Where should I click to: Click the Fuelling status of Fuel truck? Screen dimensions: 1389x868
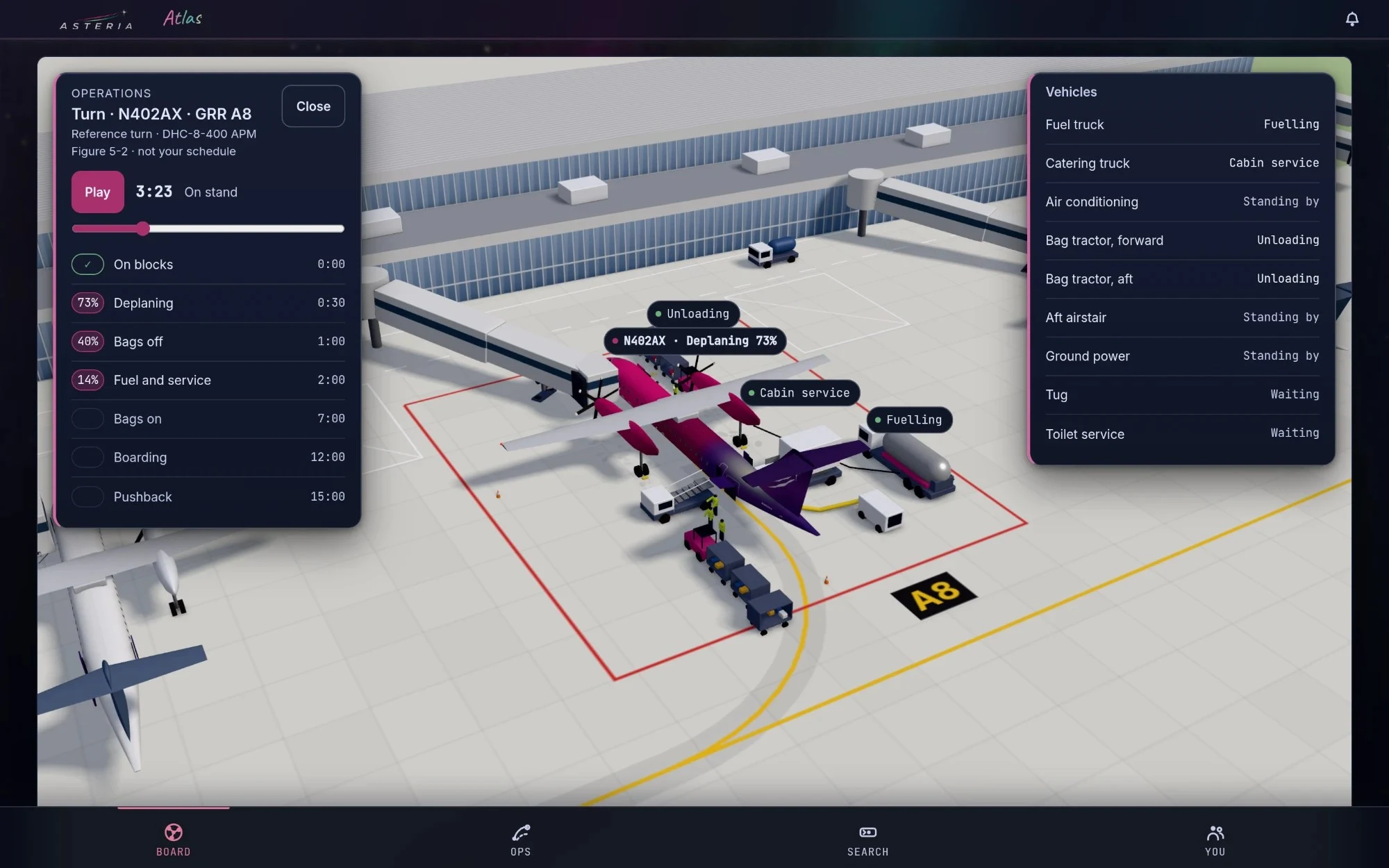pos(1291,124)
